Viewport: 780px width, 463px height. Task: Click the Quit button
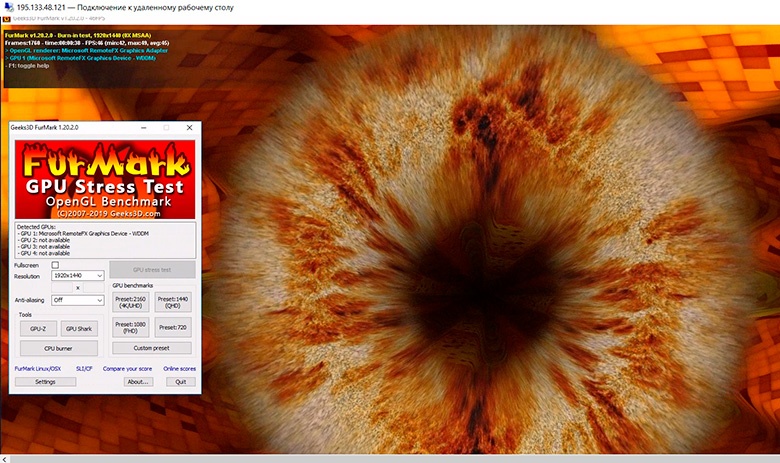coord(181,382)
